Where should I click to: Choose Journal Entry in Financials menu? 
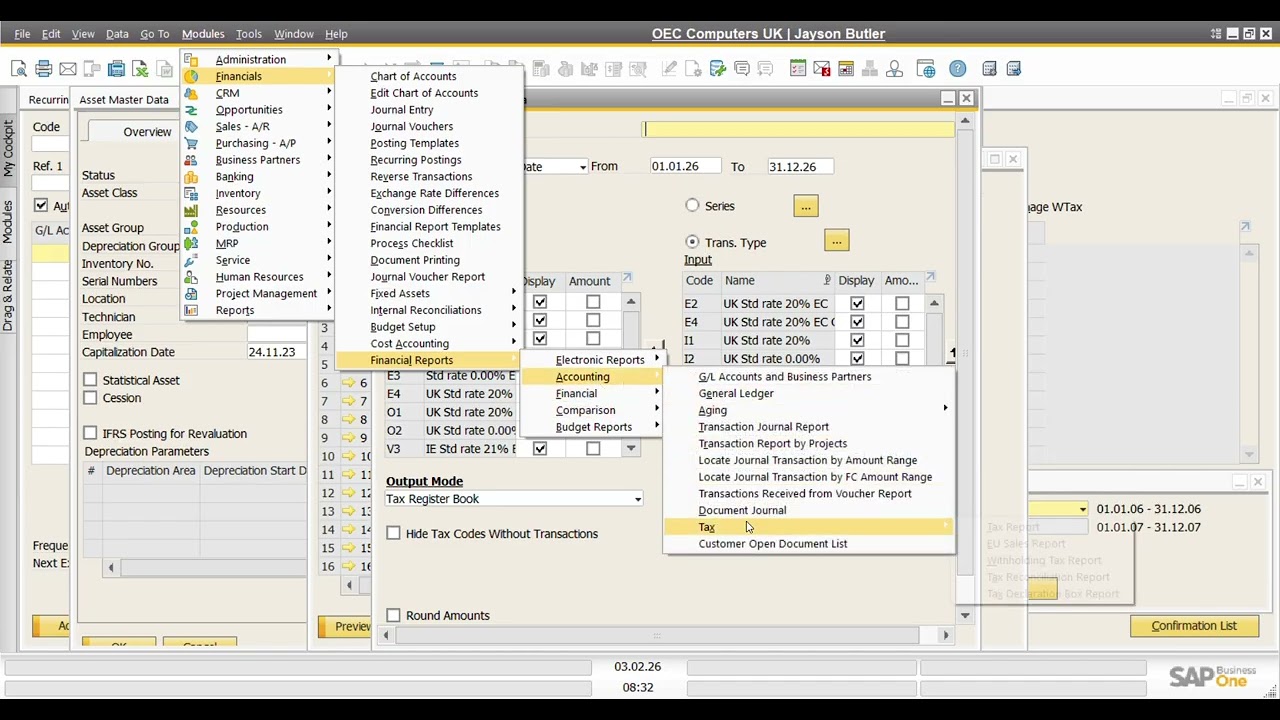coord(402,110)
